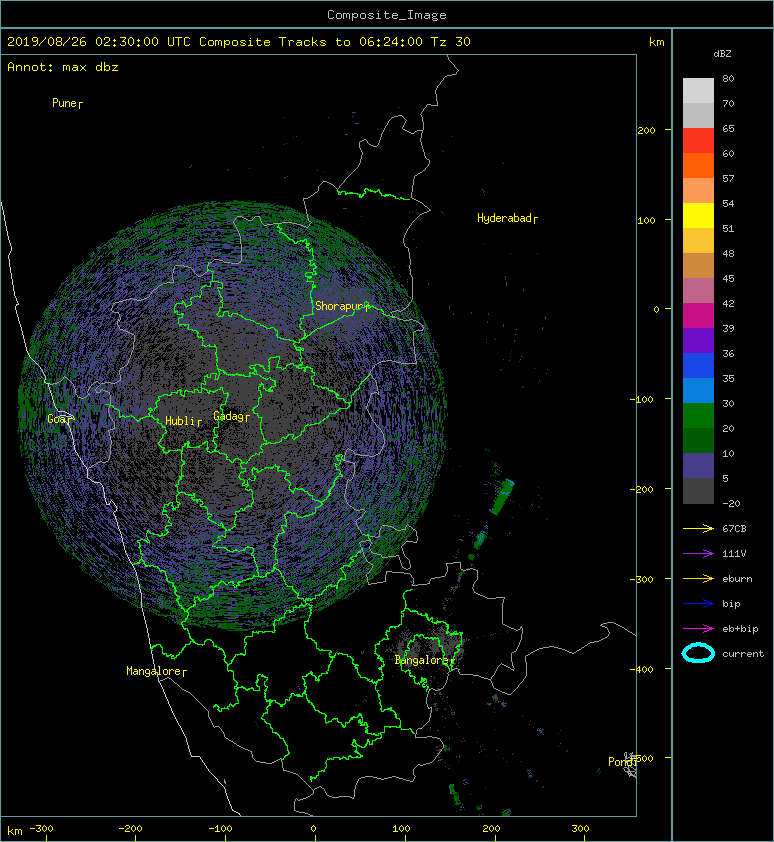Pick the dark orange 57–60 dBZ swatch
This screenshot has width=774, height=842.
click(x=698, y=166)
